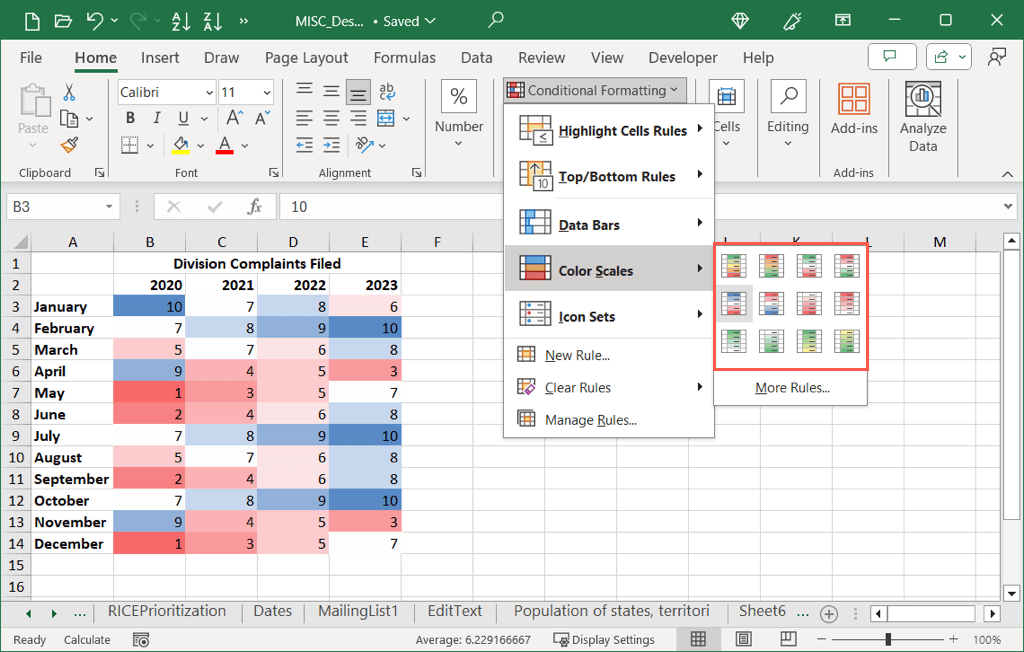This screenshot has width=1024, height=652.
Task: Select the Green-Yellow-Red color scale
Action: click(733, 266)
